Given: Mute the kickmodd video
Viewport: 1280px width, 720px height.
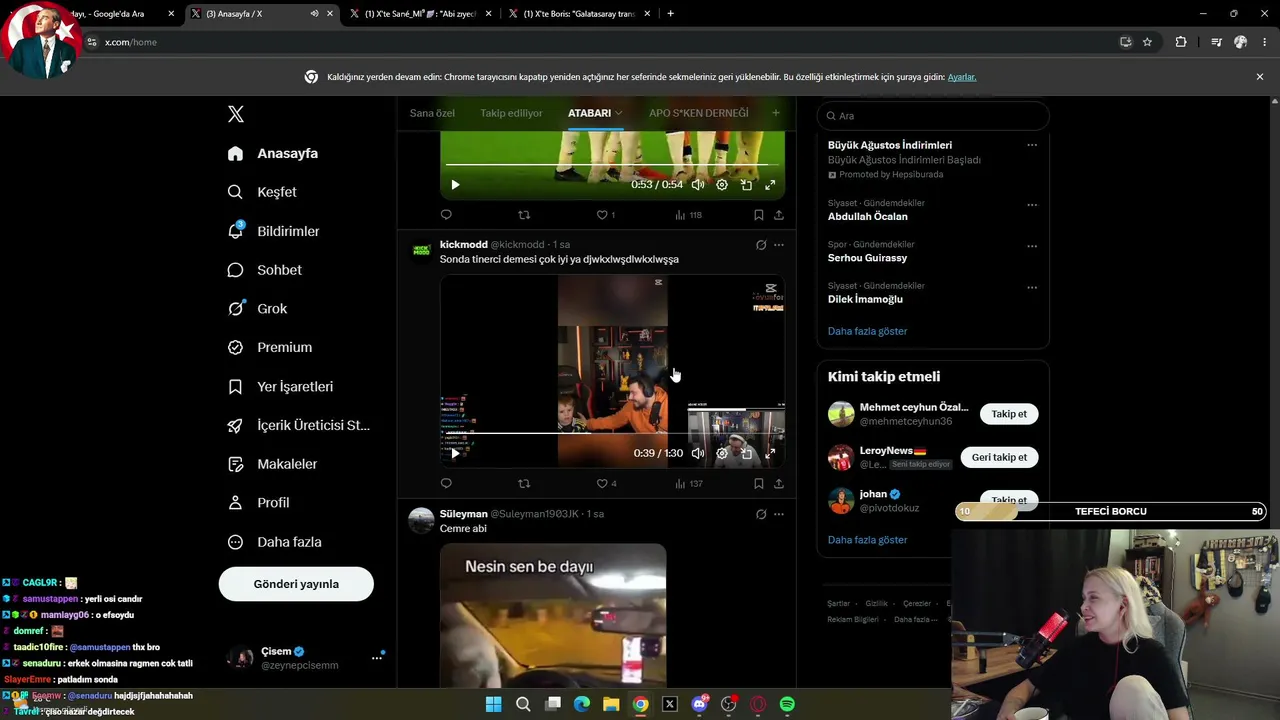Looking at the screenshot, I should [x=698, y=453].
